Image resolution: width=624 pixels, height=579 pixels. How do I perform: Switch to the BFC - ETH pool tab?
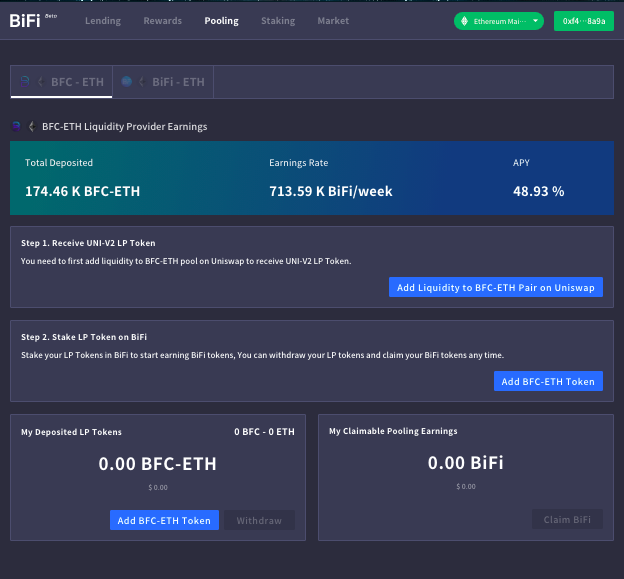[x=61, y=82]
